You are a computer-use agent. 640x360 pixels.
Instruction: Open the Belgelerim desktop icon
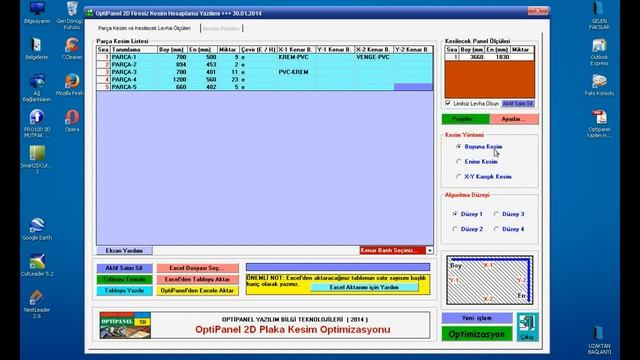click(x=37, y=48)
